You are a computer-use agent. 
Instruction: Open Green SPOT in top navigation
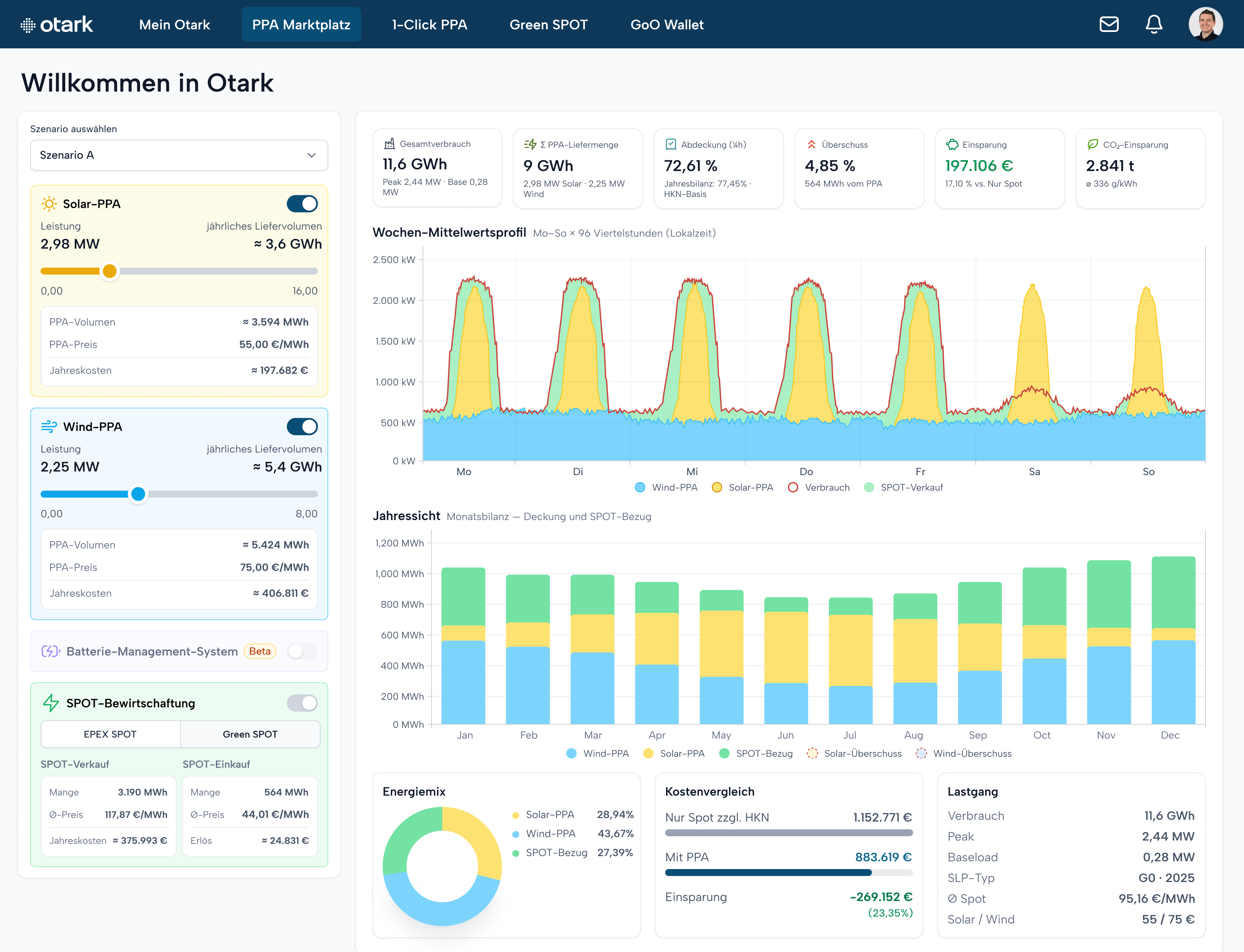click(x=549, y=24)
